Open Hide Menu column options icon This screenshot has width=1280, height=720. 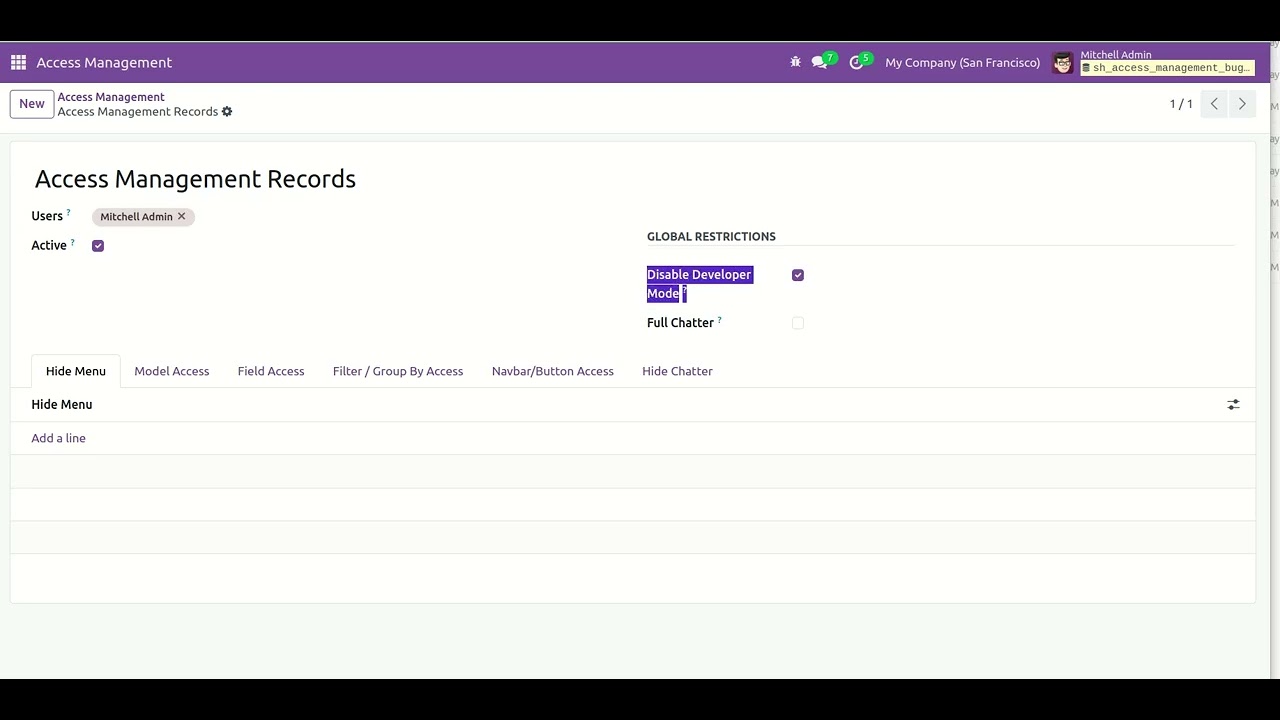click(x=1233, y=404)
